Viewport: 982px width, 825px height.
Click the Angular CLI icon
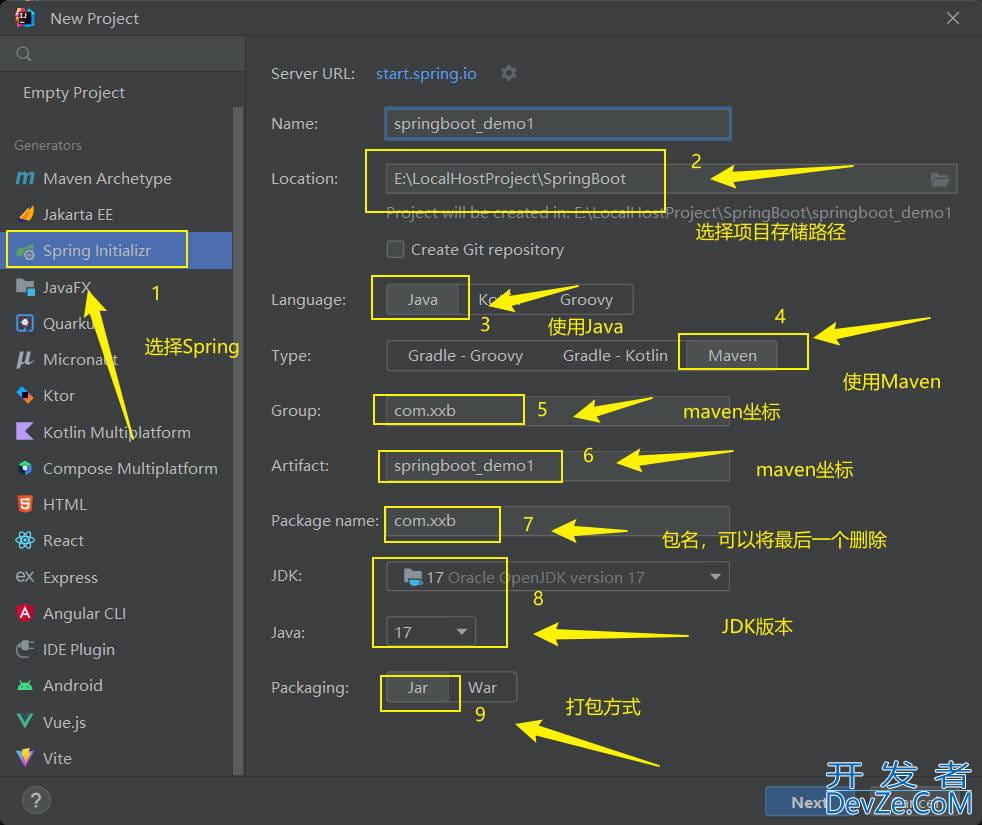[25, 613]
